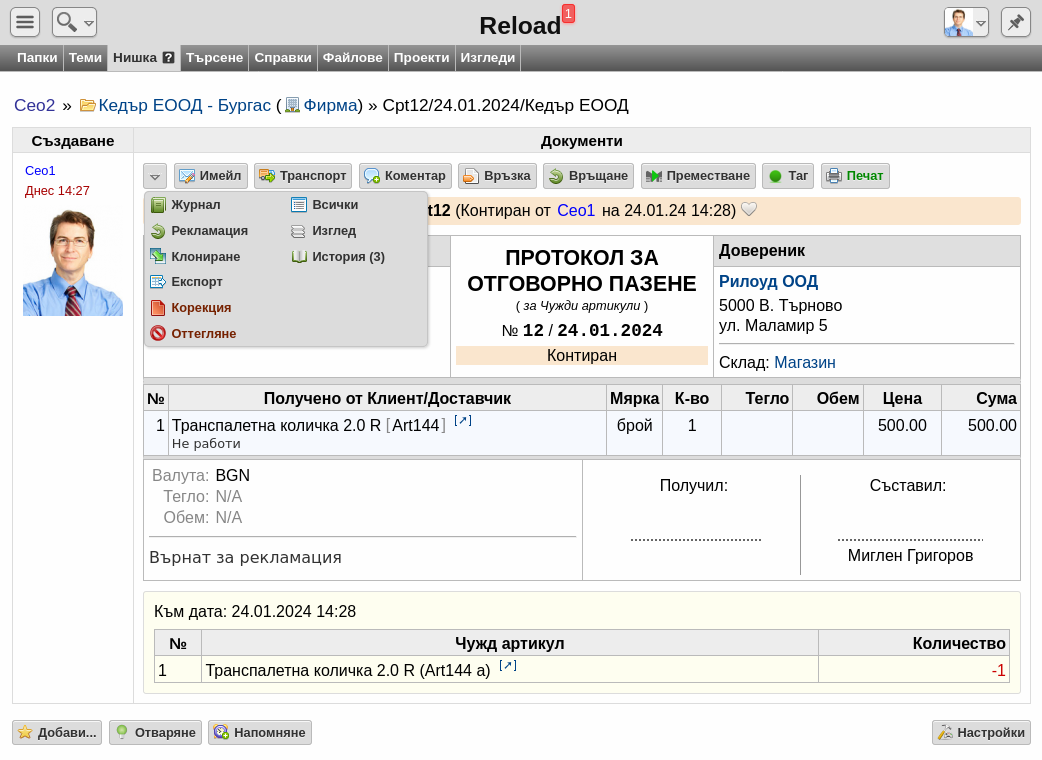Send document via Имейл button
The width and height of the screenshot is (1042, 760).
tap(211, 176)
